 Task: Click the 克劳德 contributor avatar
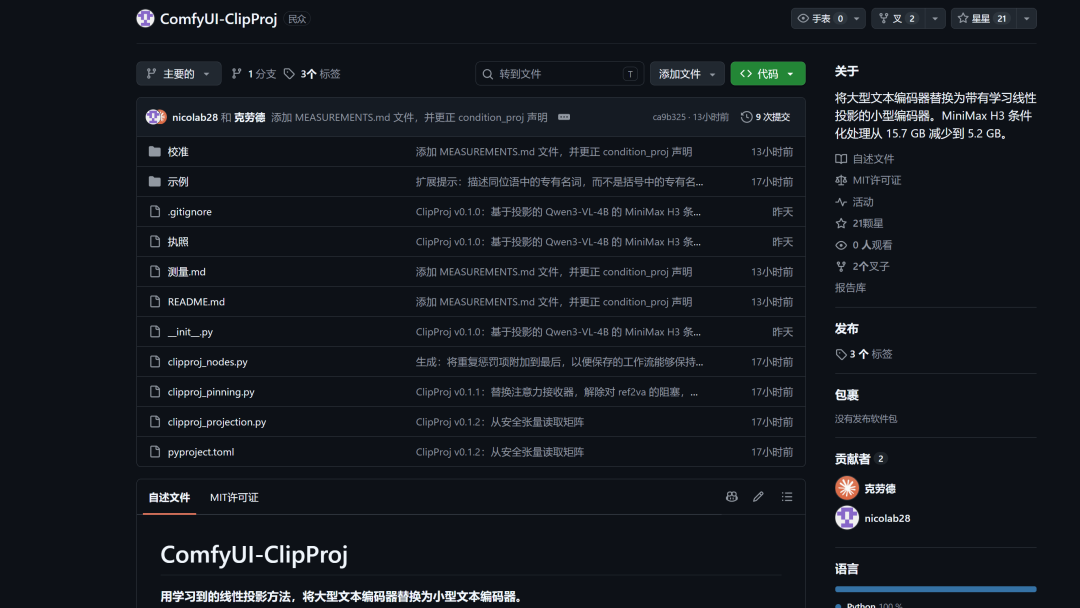847,488
